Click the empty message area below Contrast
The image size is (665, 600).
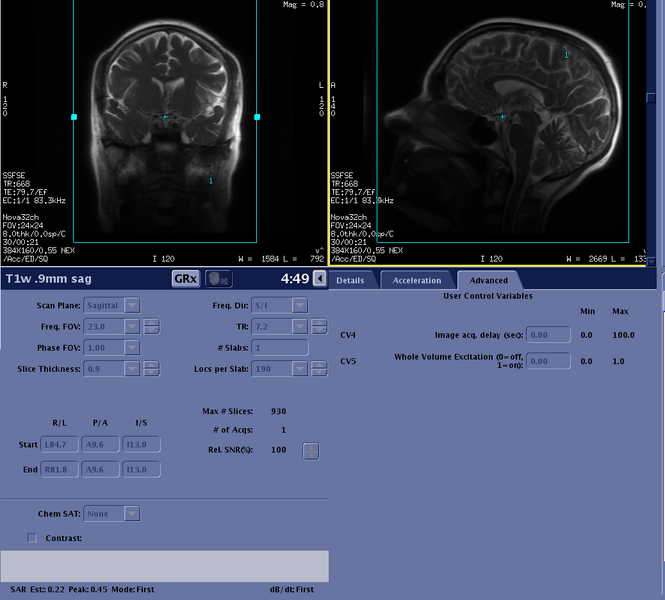[165, 566]
